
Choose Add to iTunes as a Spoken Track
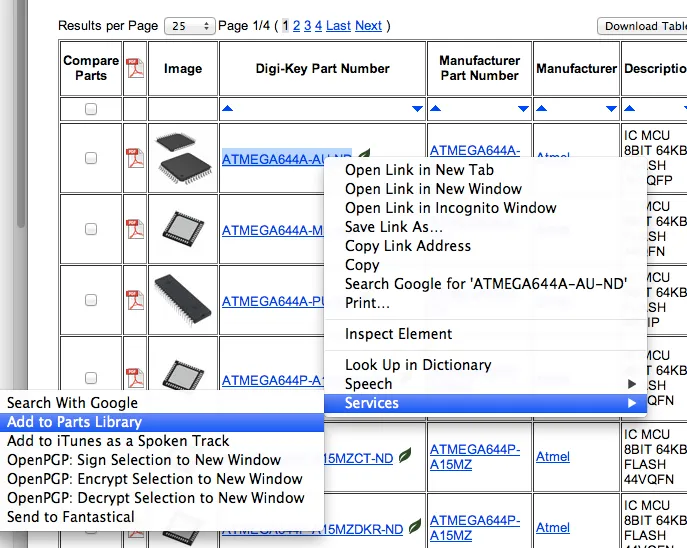(162, 441)
